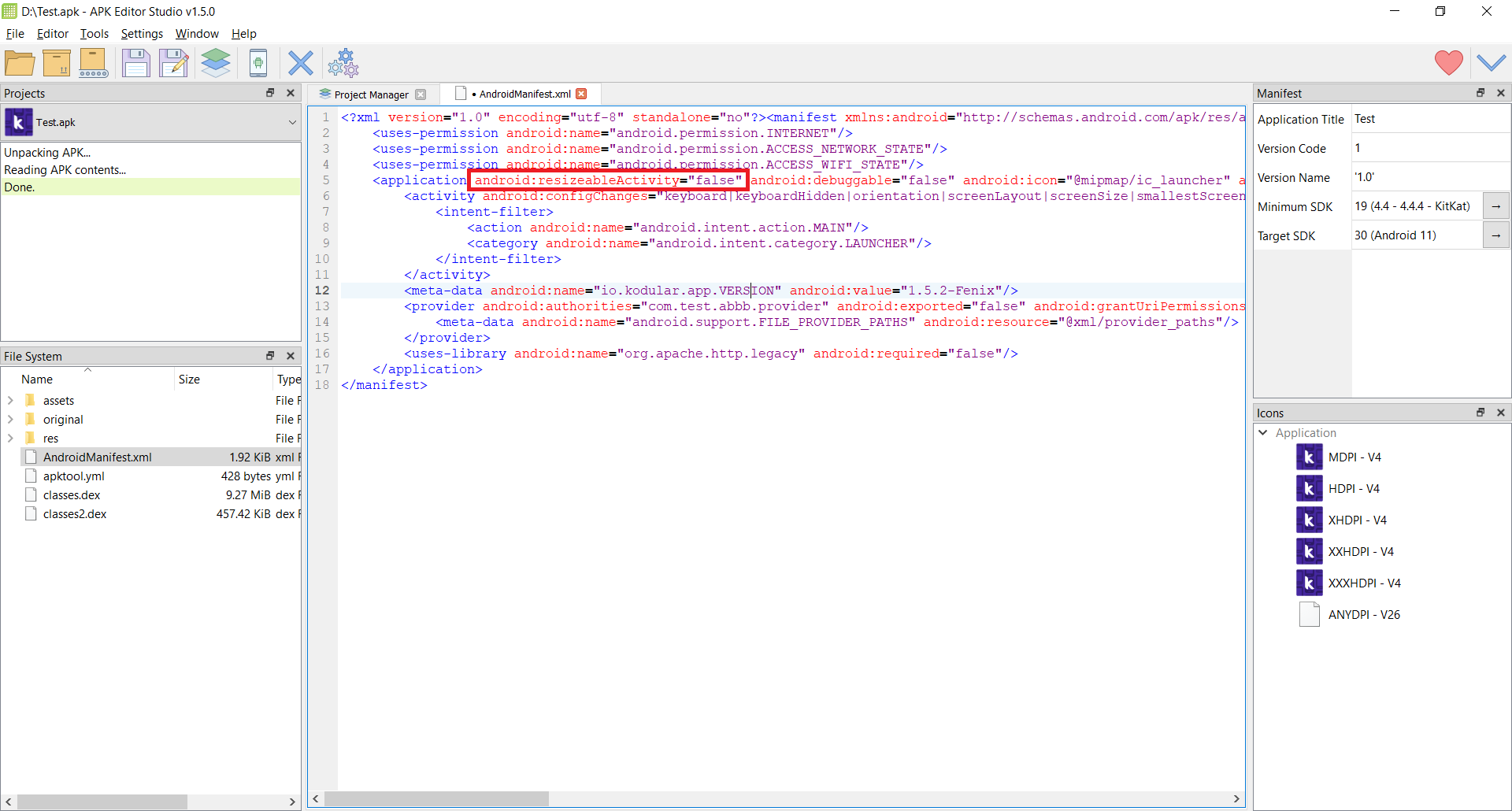Click the blue X close project icon
This screenshot has width=1512, height=811.
[x=300, y=63]
